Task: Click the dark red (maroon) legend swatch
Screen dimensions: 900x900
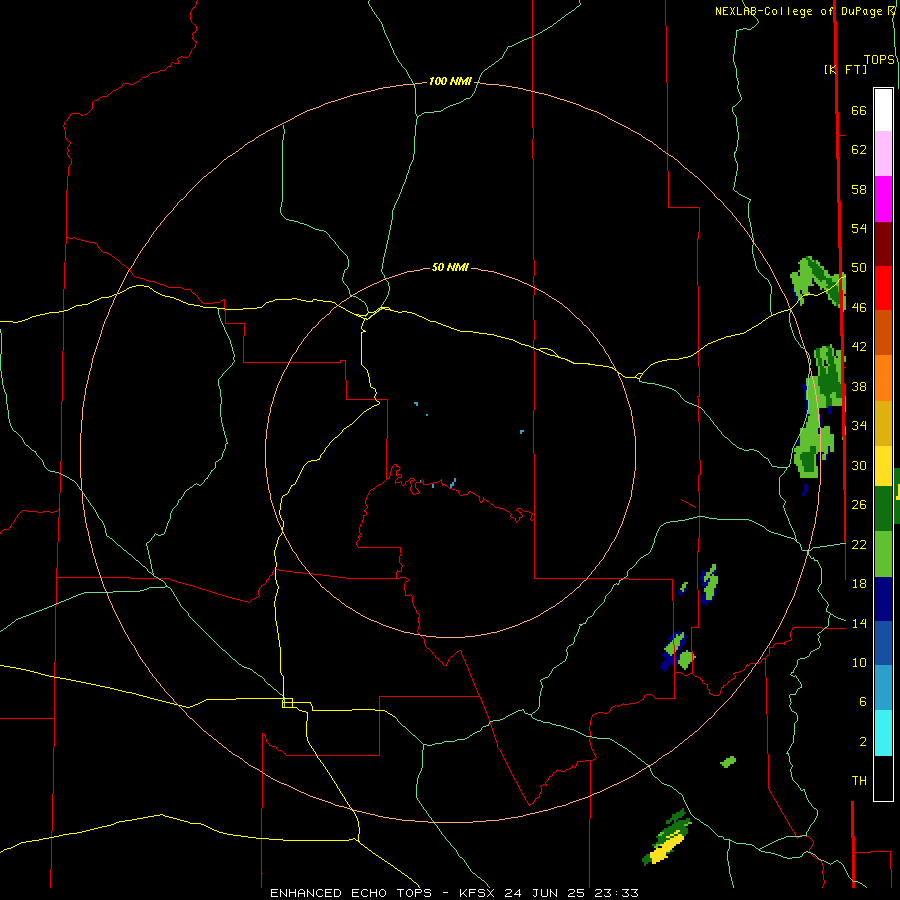Action: click(x=883, y=244)
